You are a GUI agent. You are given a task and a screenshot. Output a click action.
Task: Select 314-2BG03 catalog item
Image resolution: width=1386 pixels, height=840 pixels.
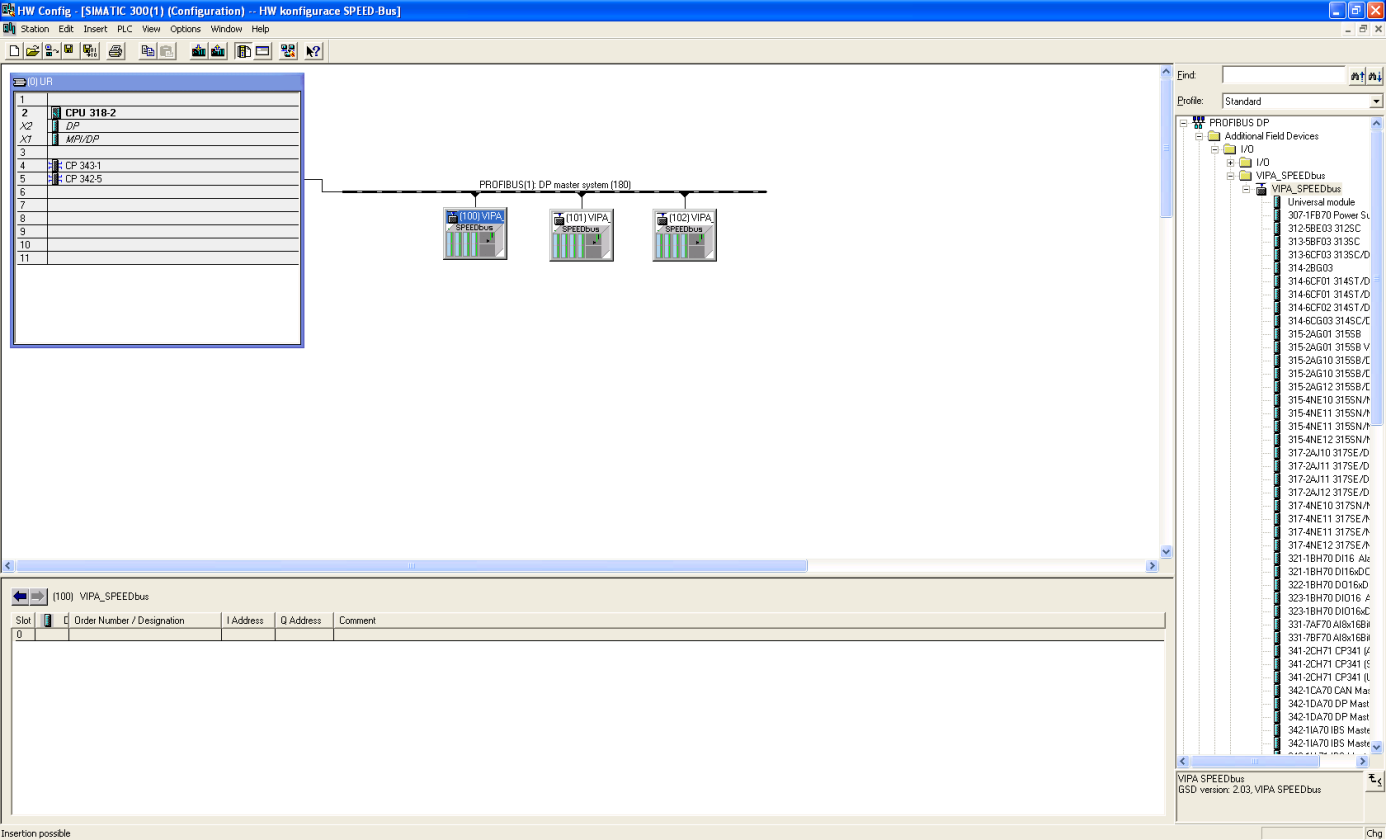pos(1310,268)
